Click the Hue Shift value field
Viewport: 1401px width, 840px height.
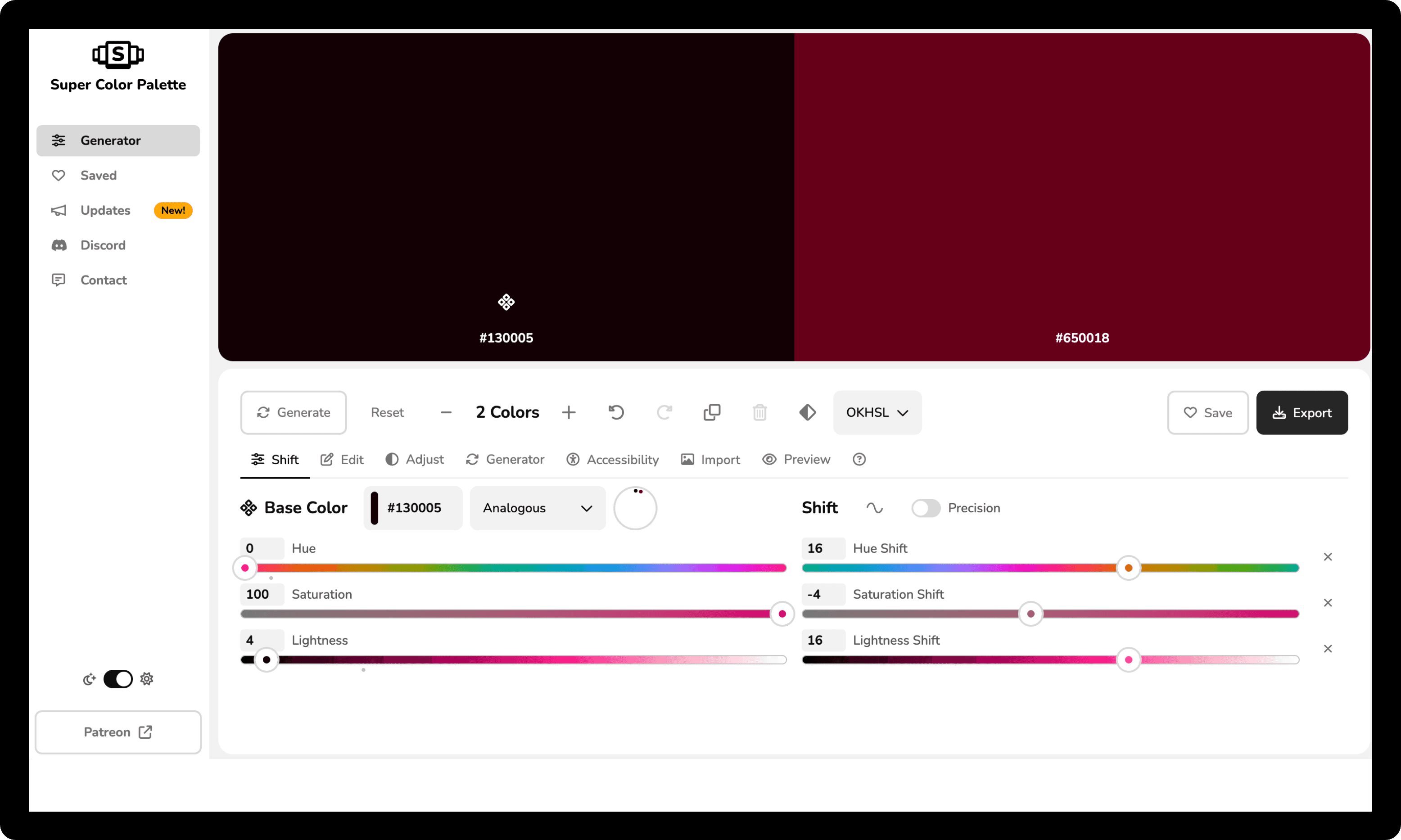coord(823,548)
